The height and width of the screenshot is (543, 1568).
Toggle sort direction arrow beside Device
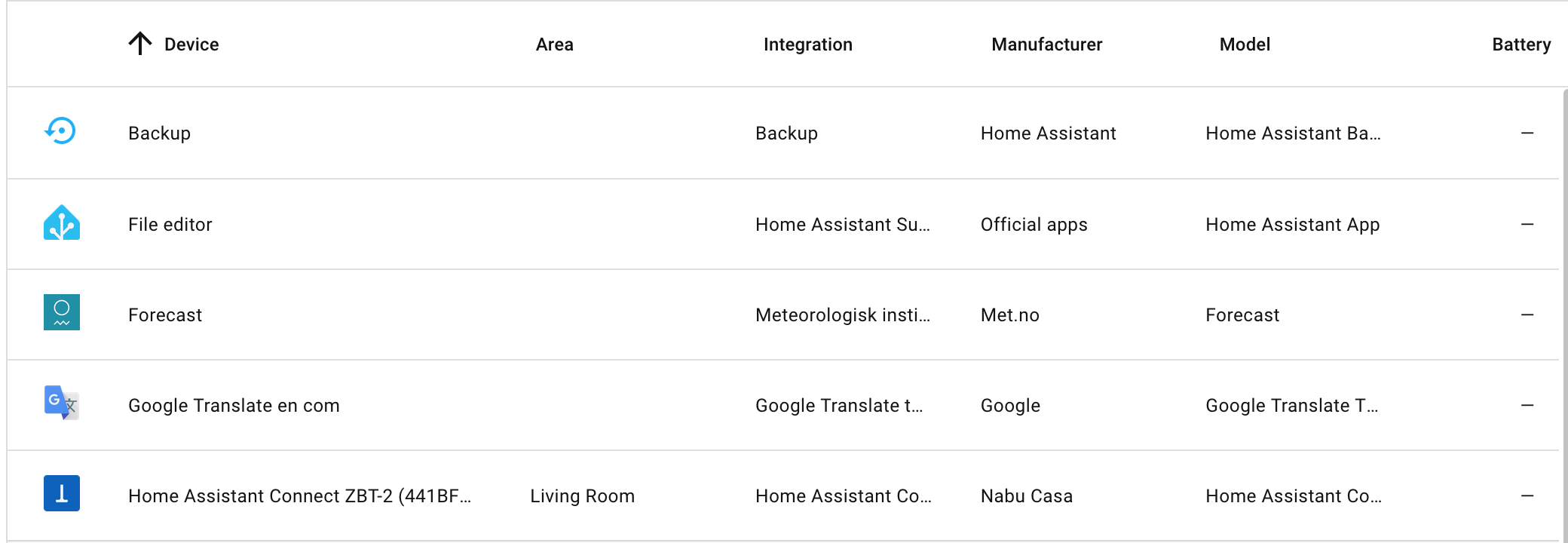pos(140,44)
